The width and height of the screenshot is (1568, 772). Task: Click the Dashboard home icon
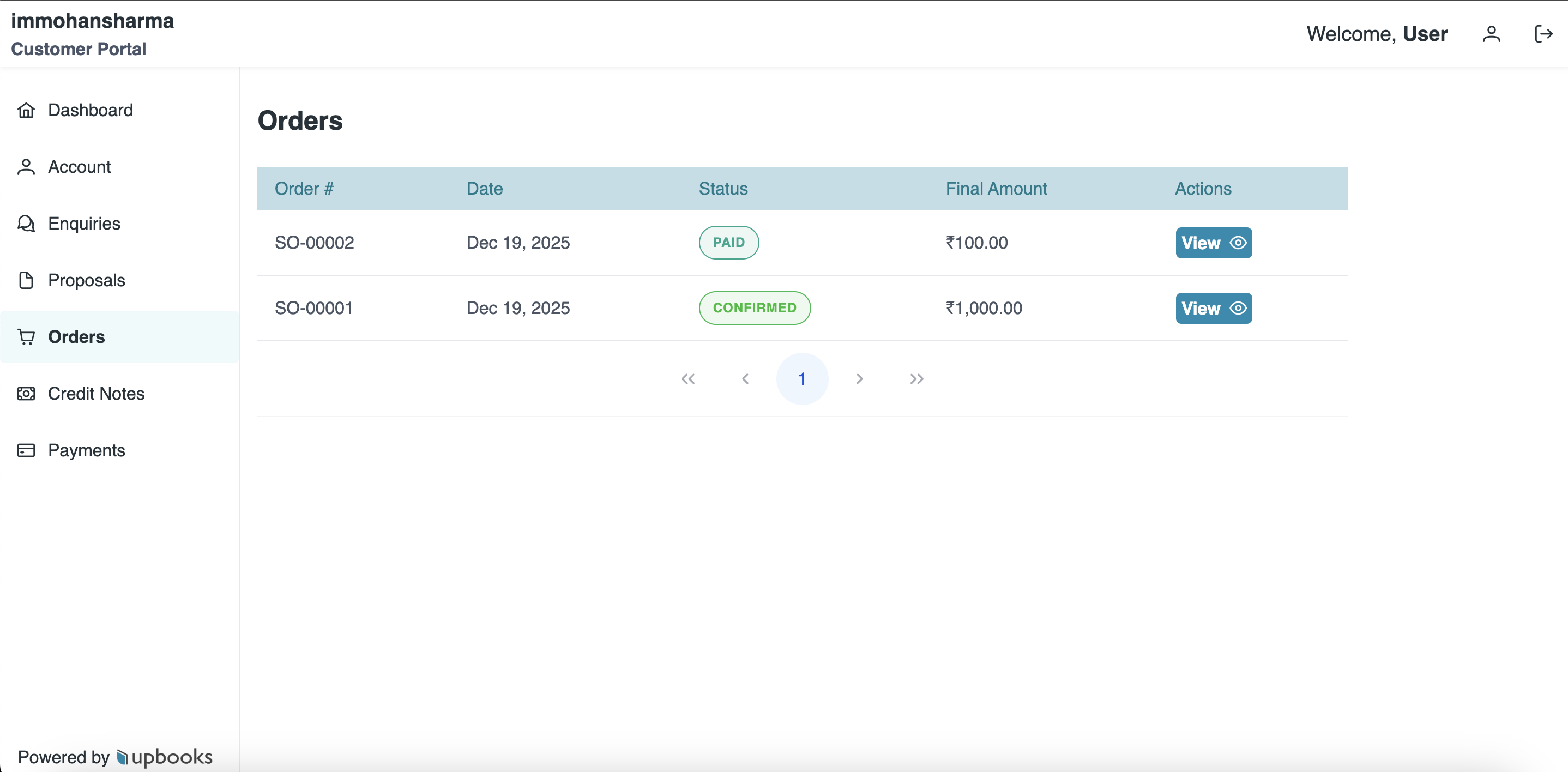pyautogui.click(x=26, y=110)
